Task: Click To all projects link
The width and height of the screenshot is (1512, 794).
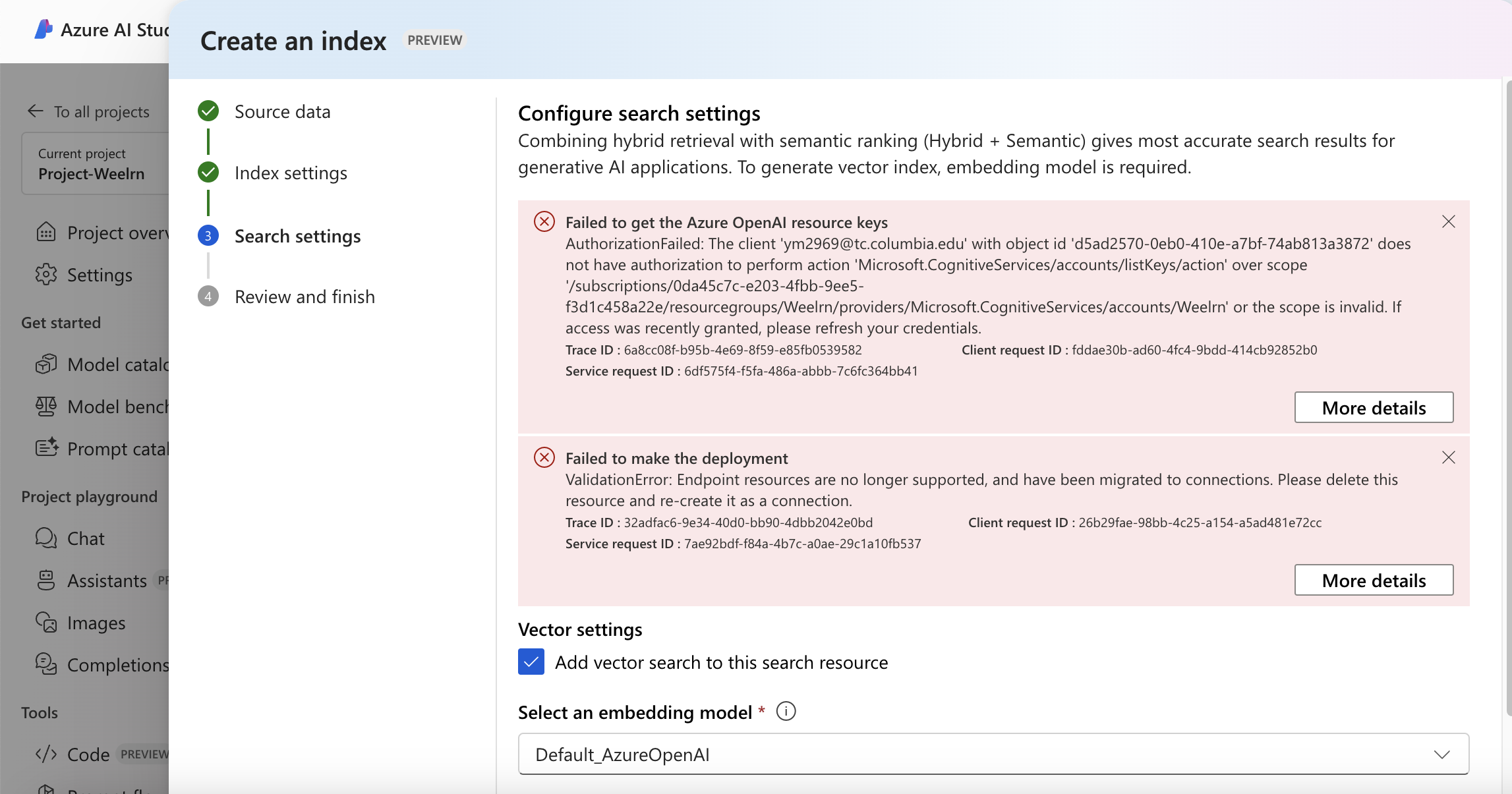Action: point(102,111)
